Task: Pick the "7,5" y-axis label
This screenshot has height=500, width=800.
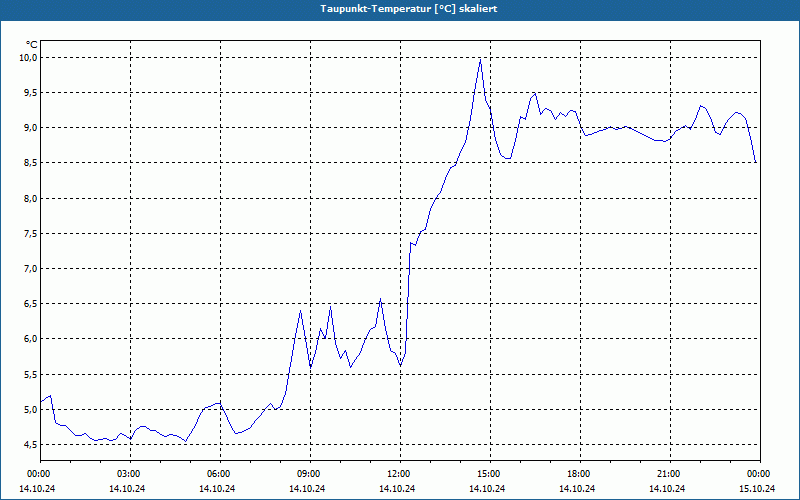Action: [x=31, y=234]
